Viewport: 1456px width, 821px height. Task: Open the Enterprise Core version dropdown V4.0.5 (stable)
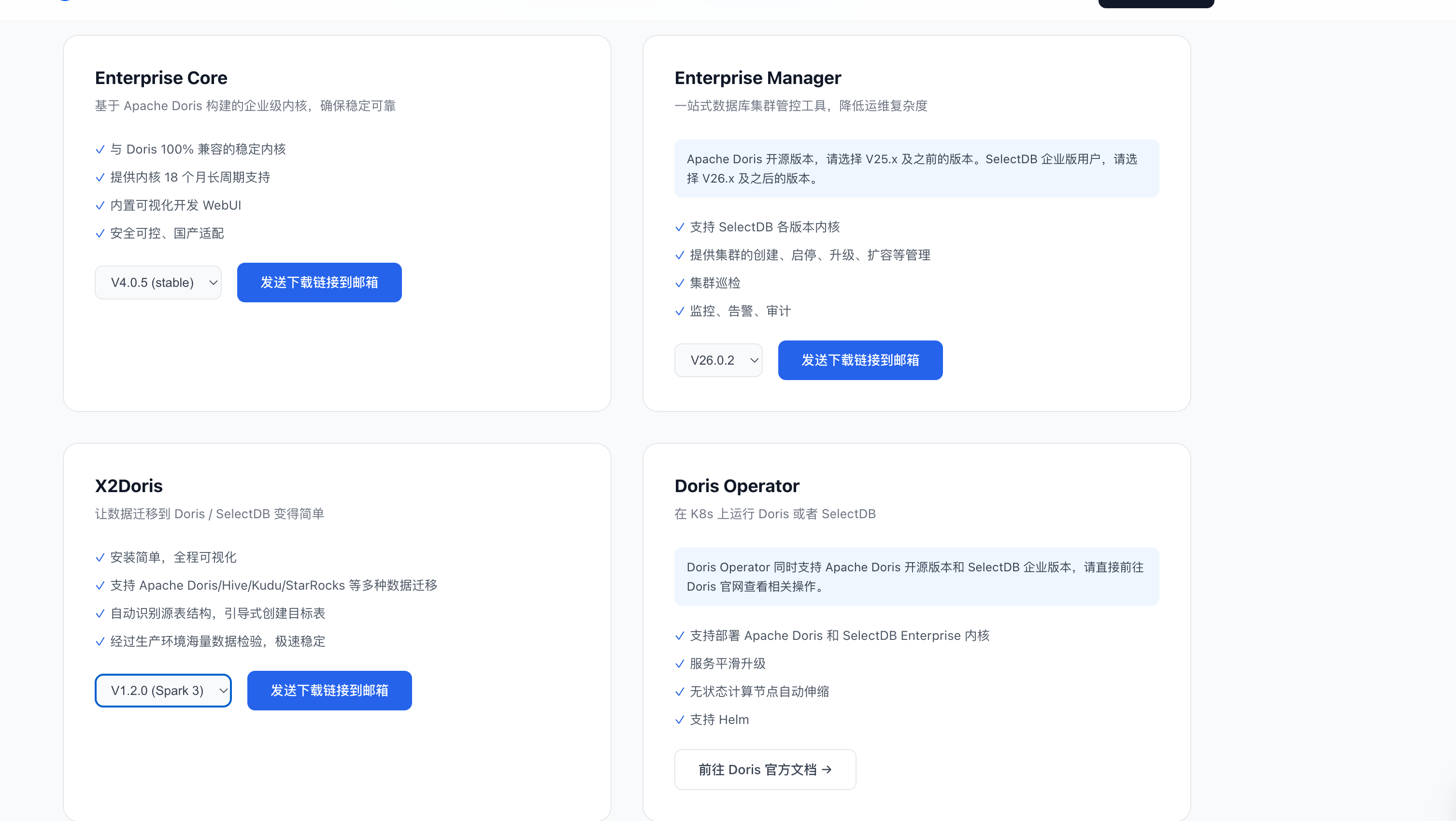click(157, 283)
